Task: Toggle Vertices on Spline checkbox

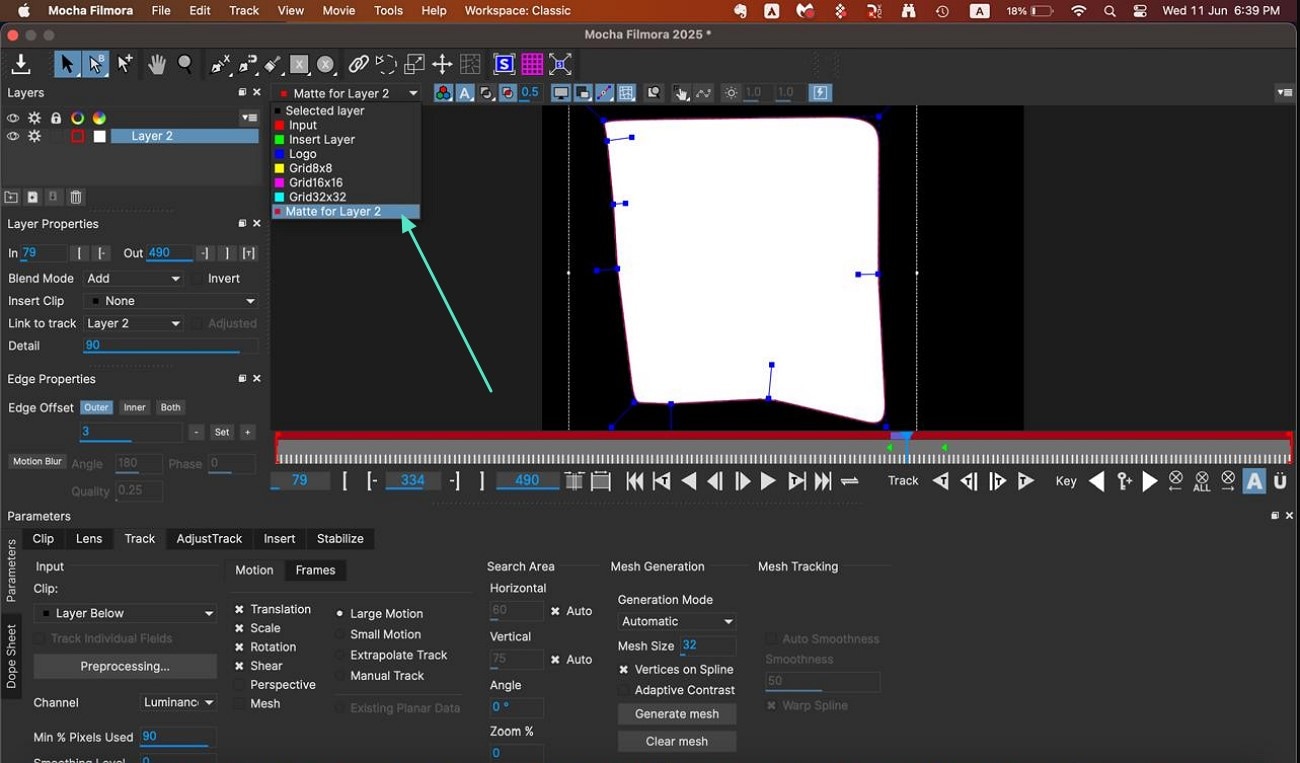Action: click(x=624, y=670)
